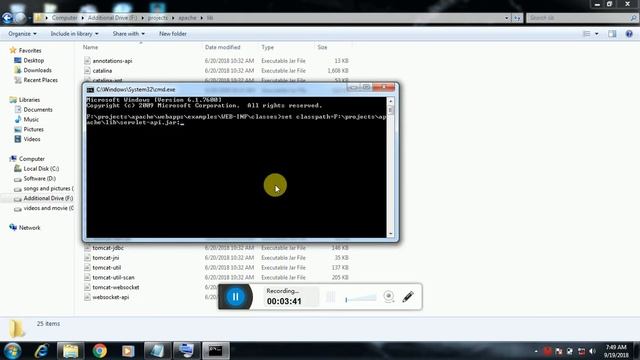640x360 pixels.
Task: Open Favorites in navigation pane
Action: (30, 51)
